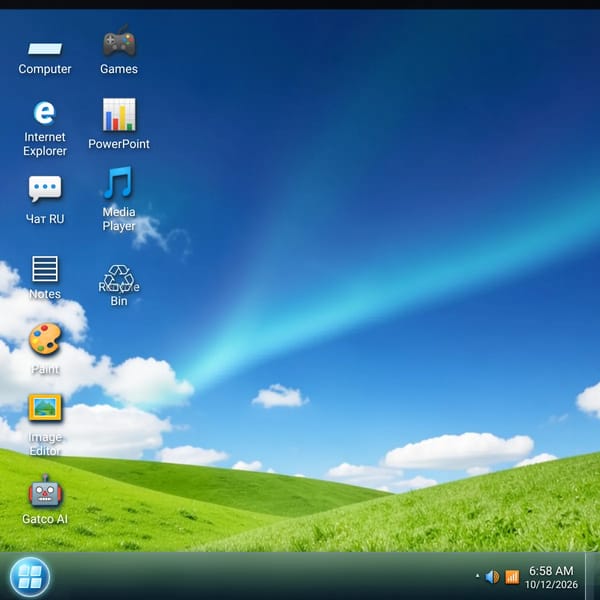Open the Recycle Bin icon
Image resolution: width=600 pixels, height=600 pixels.
(119, 278)
